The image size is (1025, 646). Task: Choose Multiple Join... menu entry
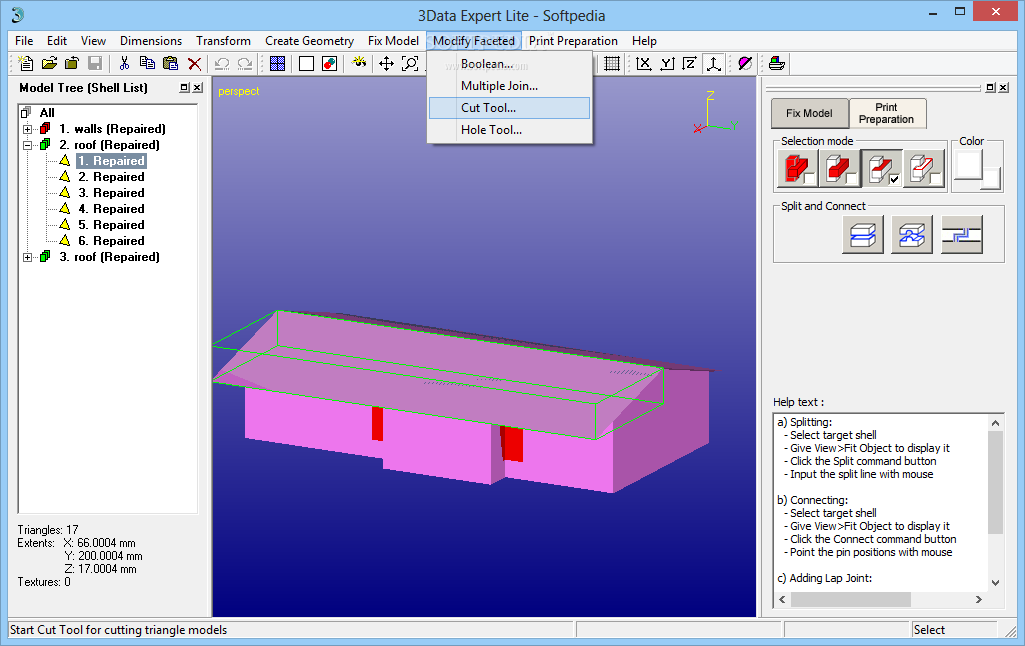(x=510, y=86)
